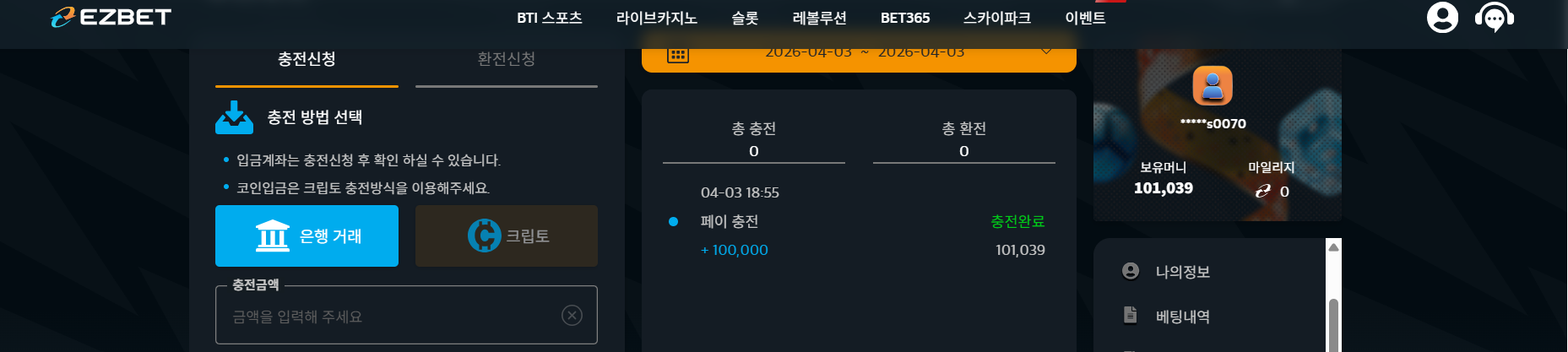The width and height of the screenshot is (1568, 352).
Task: Click the deposit download tray icon
Action: (234, 117)
